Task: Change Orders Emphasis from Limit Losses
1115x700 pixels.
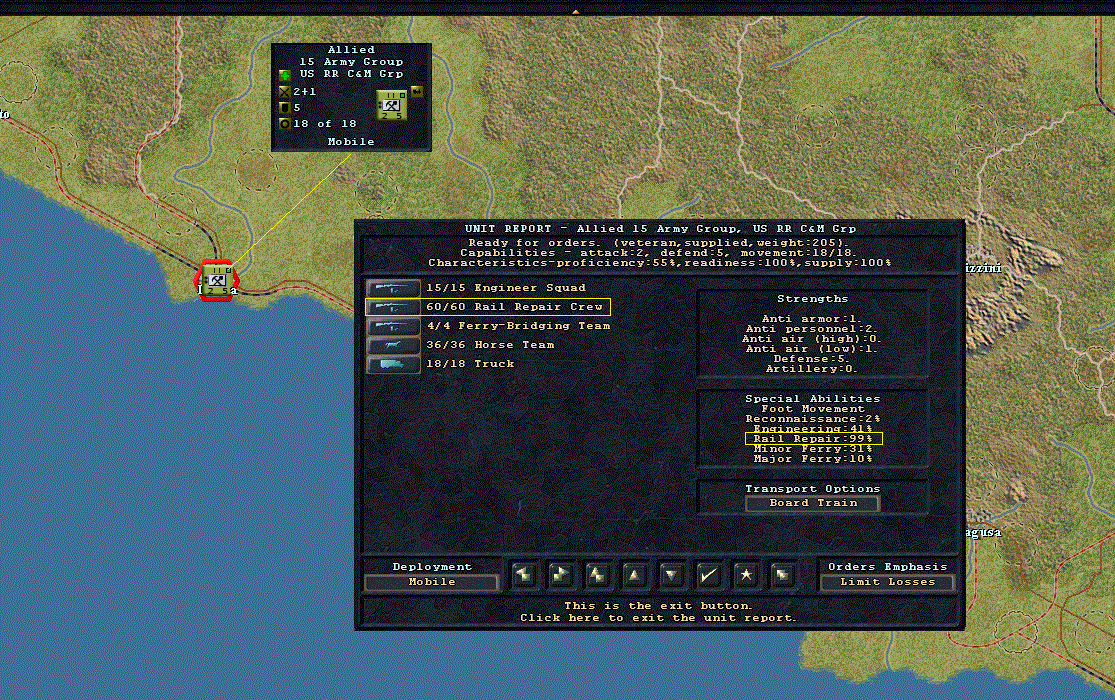Action: [x=887, y=582]
